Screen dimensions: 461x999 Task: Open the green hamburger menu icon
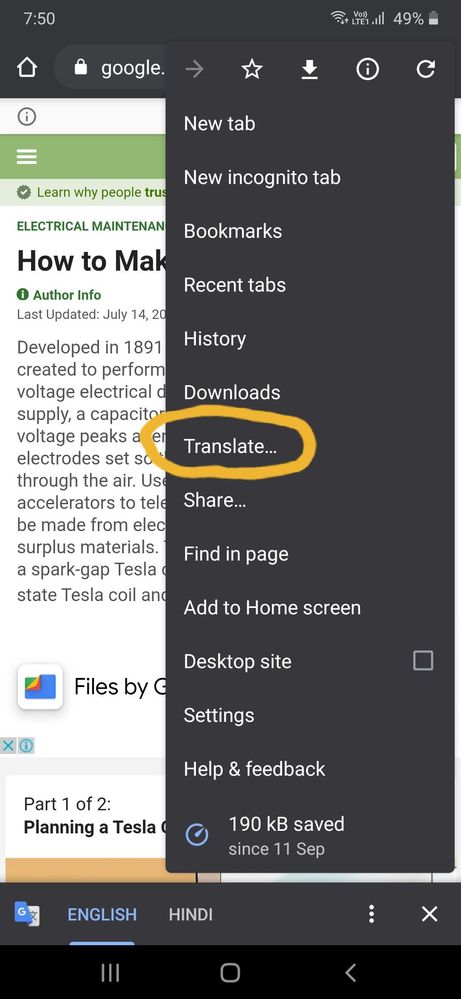click(x=26, y=157)
